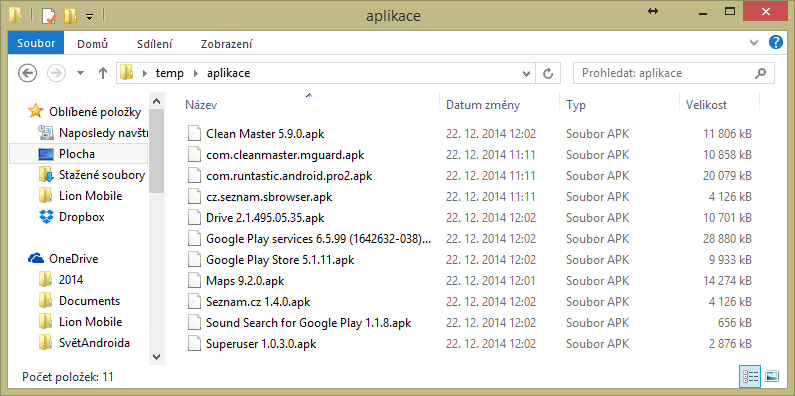
Task: Select Sound Search for Google Play 1.1.8.apk
Action: 308,322
